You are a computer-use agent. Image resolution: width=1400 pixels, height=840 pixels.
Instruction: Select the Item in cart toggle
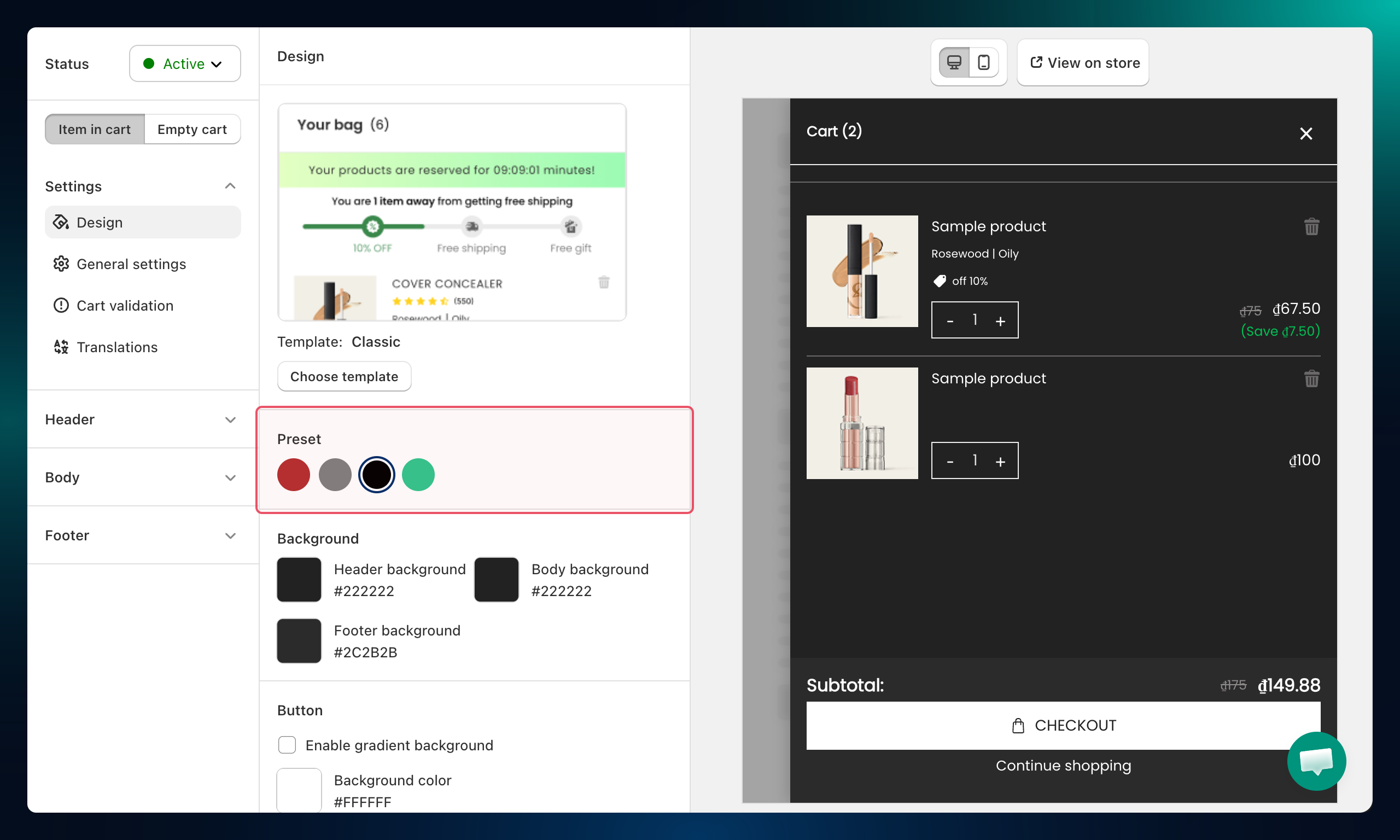[x=95, y=129]
